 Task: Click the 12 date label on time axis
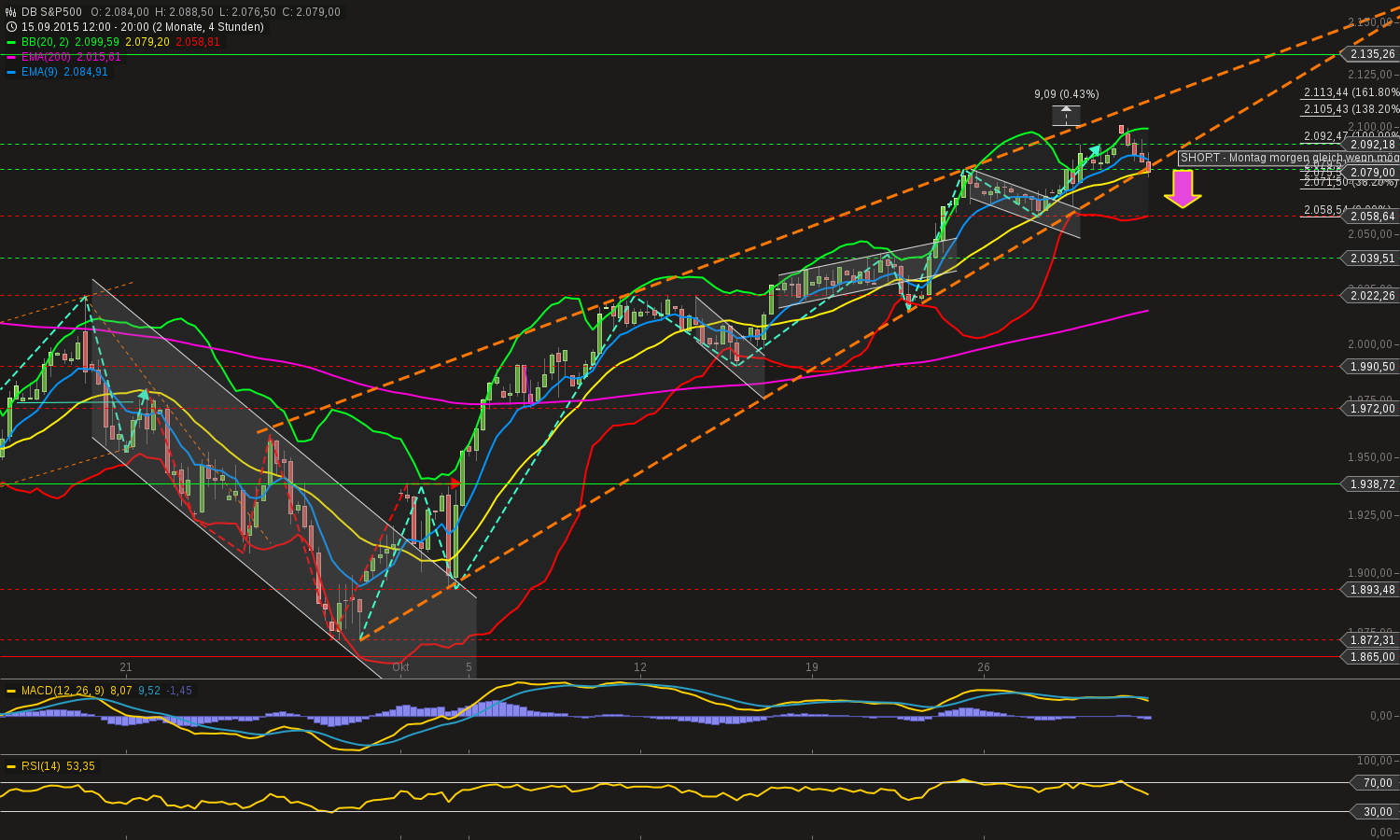640,667
